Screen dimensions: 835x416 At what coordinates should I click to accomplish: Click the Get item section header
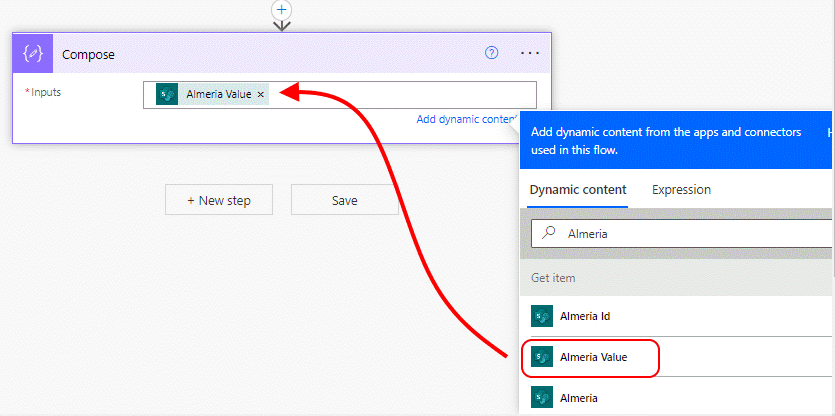pos(677,278)
